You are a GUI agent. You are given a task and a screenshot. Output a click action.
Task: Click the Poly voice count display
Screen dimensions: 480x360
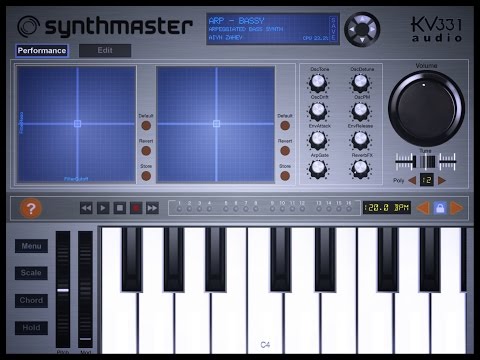click(427, 180)
